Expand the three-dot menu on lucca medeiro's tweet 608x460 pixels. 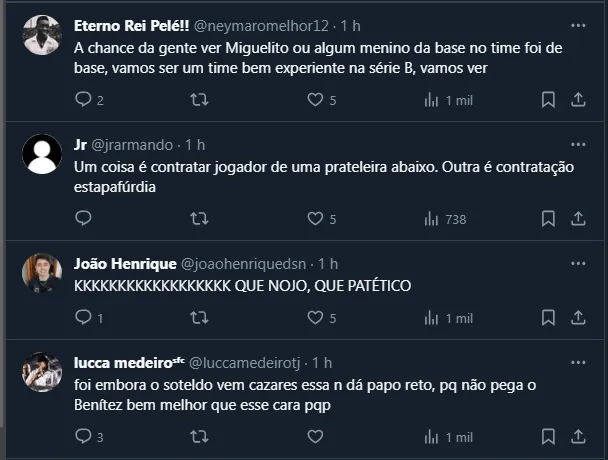click(578, 360)
